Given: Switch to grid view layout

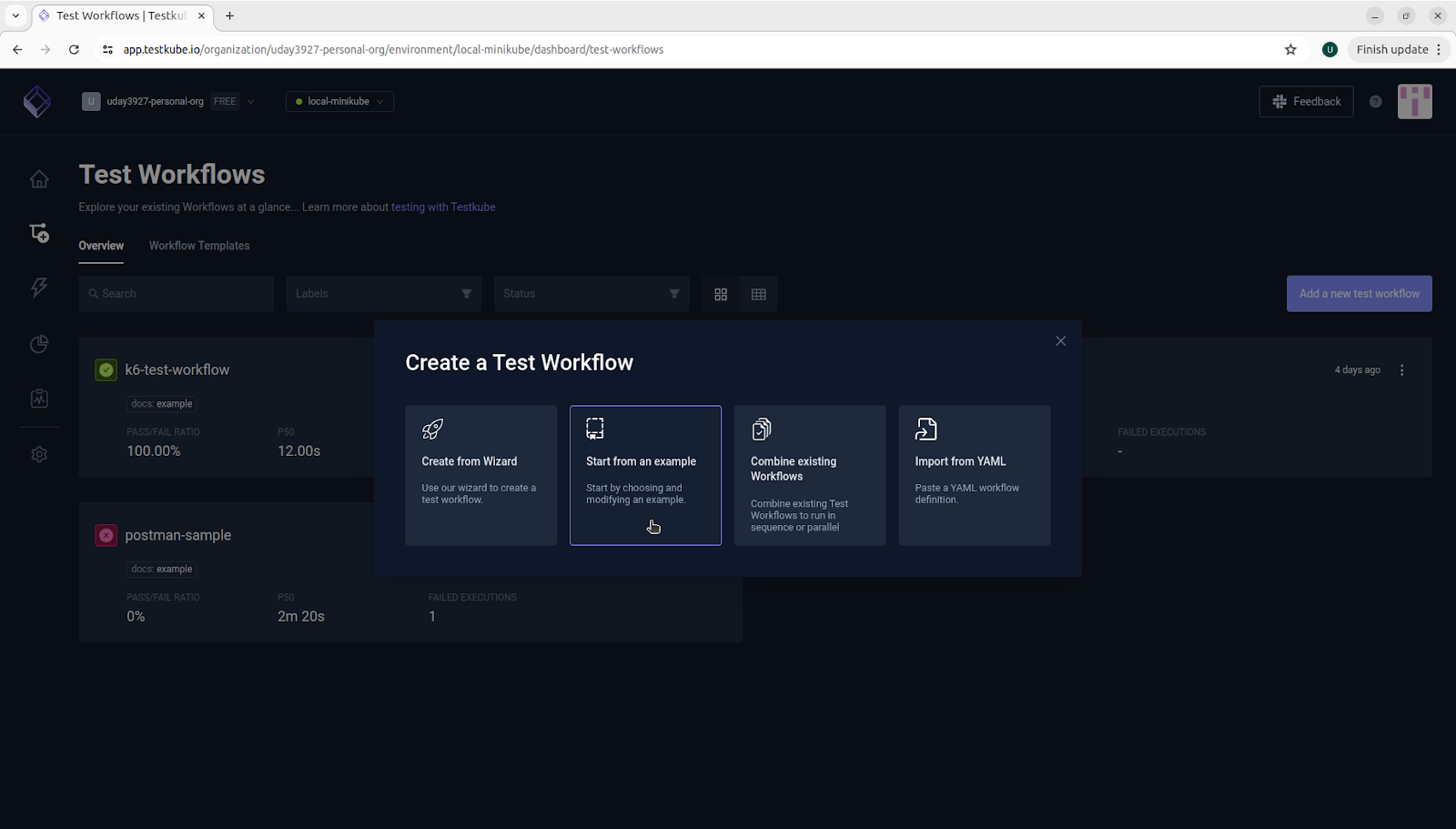Looking at the screenshot, I should pyautogui.click(x=721, y=294).
